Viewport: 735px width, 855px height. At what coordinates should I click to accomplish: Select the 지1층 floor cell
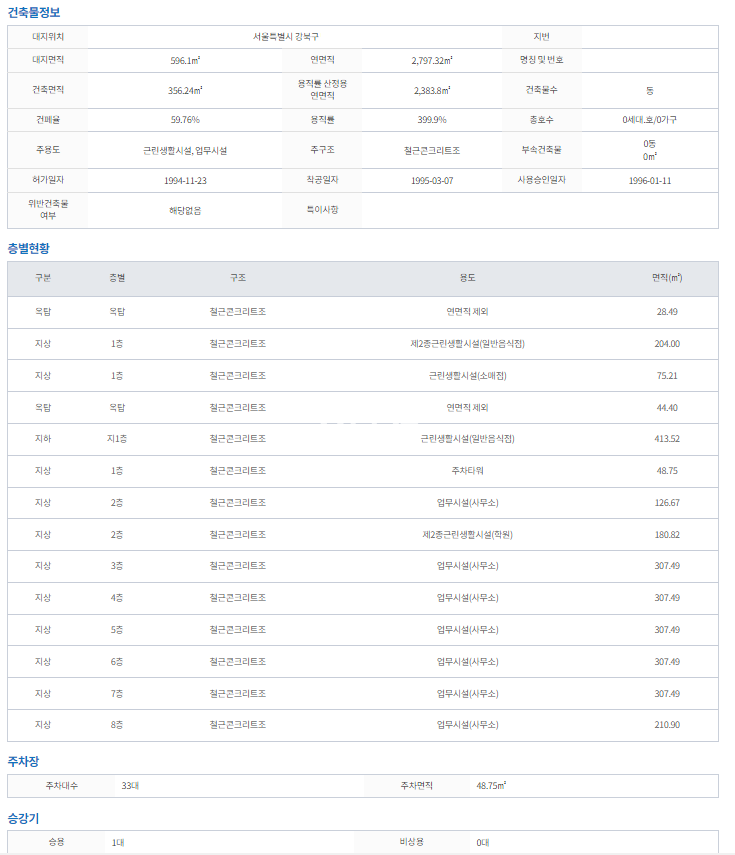coord(117,439)
